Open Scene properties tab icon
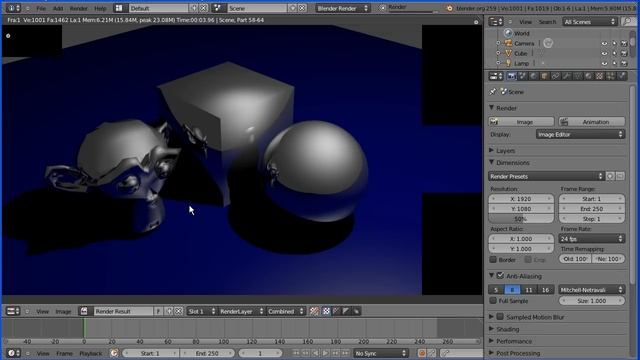This screenshot has height=360, width=640. 522,76
